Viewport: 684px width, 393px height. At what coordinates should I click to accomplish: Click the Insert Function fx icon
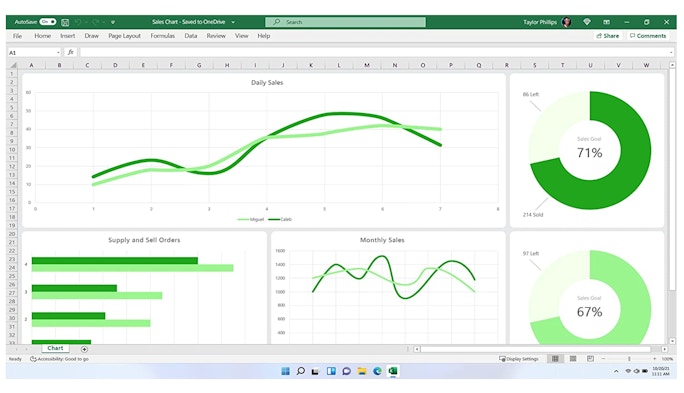point(71,52)
